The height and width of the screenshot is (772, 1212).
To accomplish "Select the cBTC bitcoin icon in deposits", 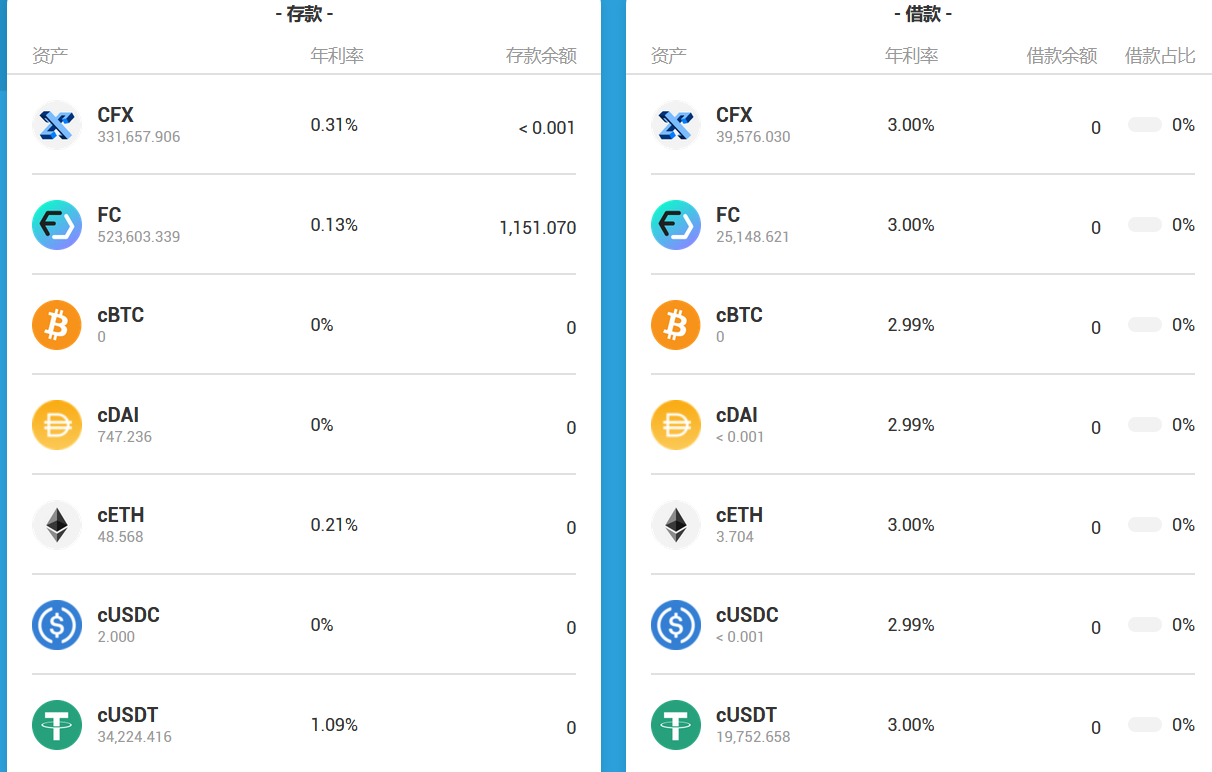I will (57, 325).
